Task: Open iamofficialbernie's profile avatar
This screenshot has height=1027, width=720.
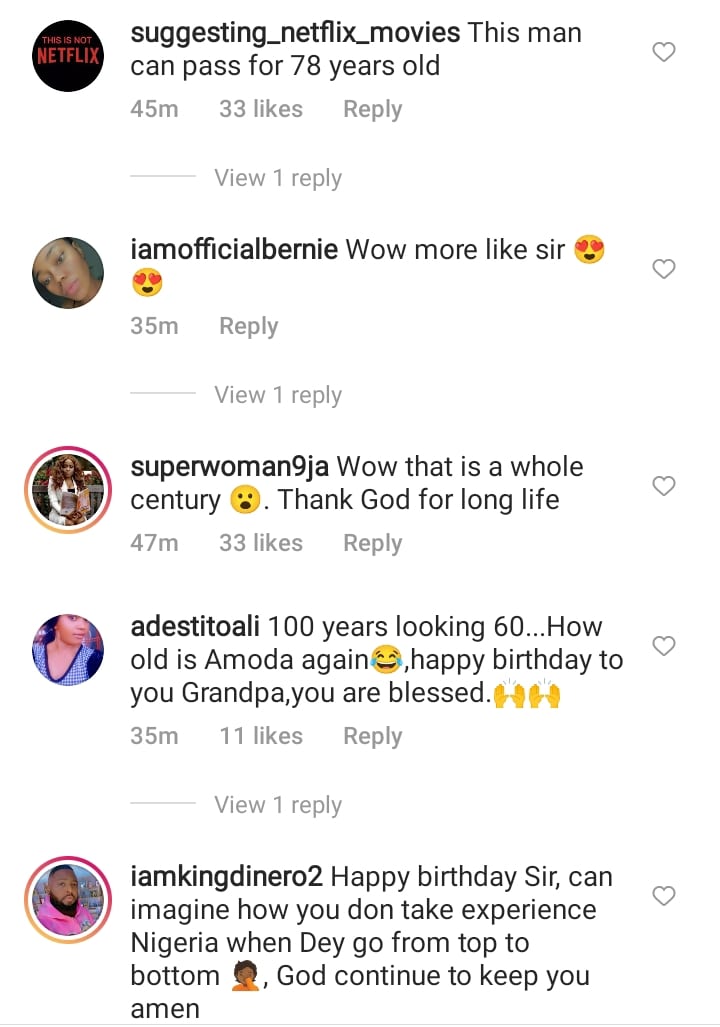Action: pos(68,272)
